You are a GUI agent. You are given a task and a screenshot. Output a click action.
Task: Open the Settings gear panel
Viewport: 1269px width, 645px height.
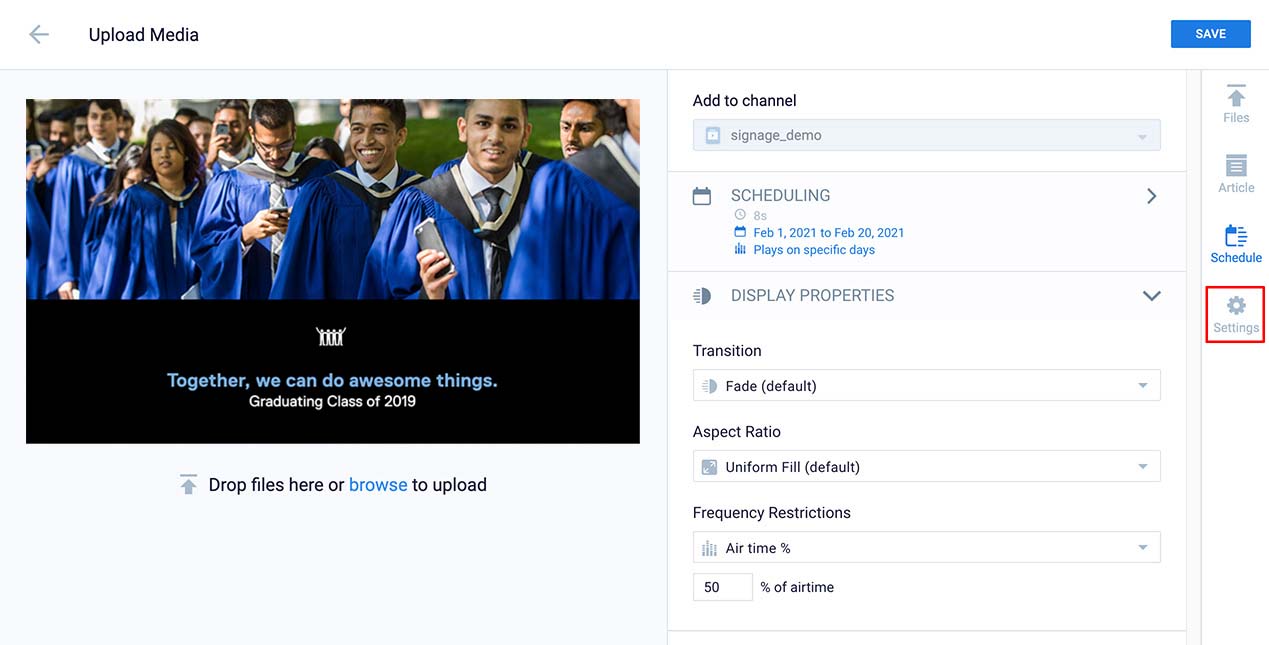pyautogui.click(x=1236, y=314)
